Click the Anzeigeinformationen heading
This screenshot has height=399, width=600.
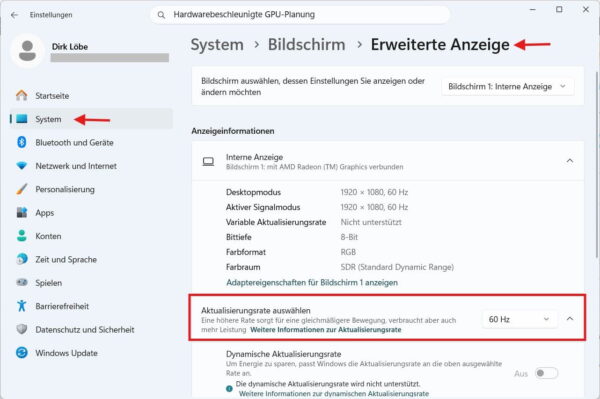tap(233, 131)
